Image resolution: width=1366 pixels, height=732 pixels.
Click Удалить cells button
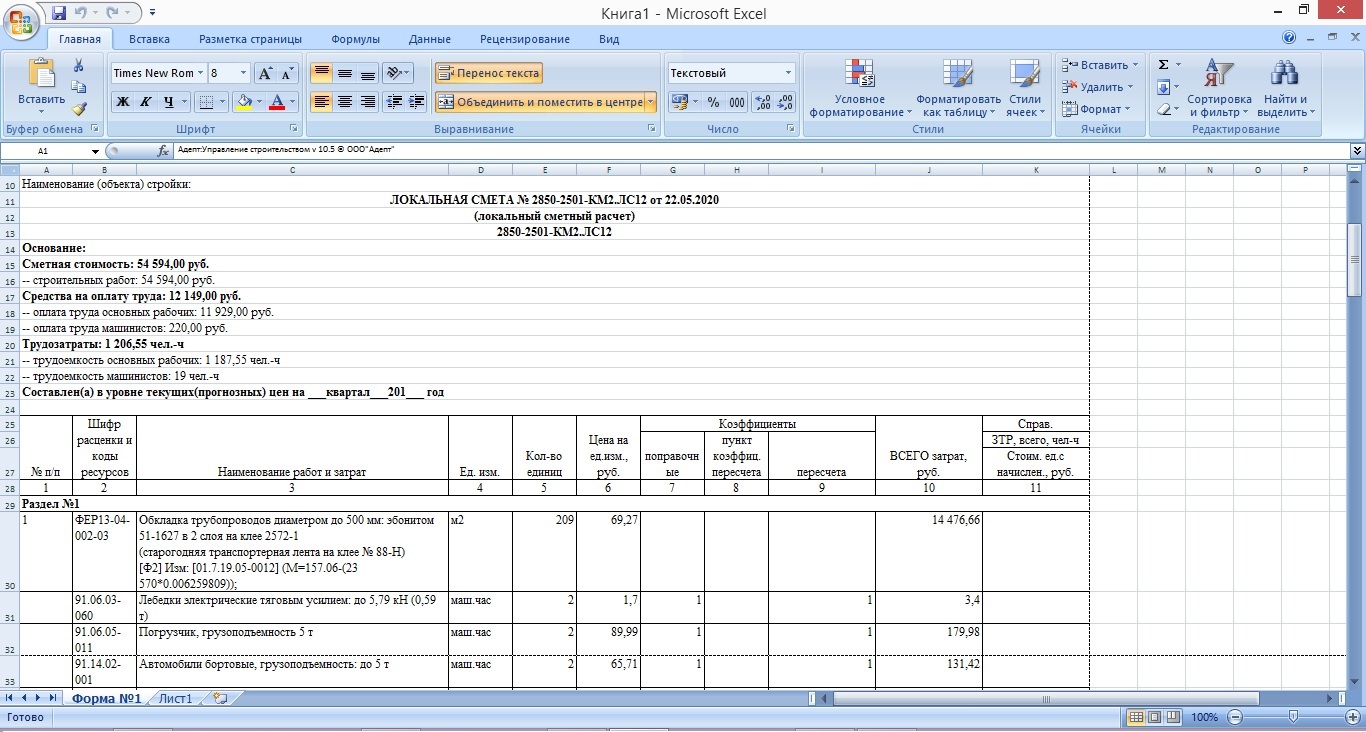coord(1097,87)
